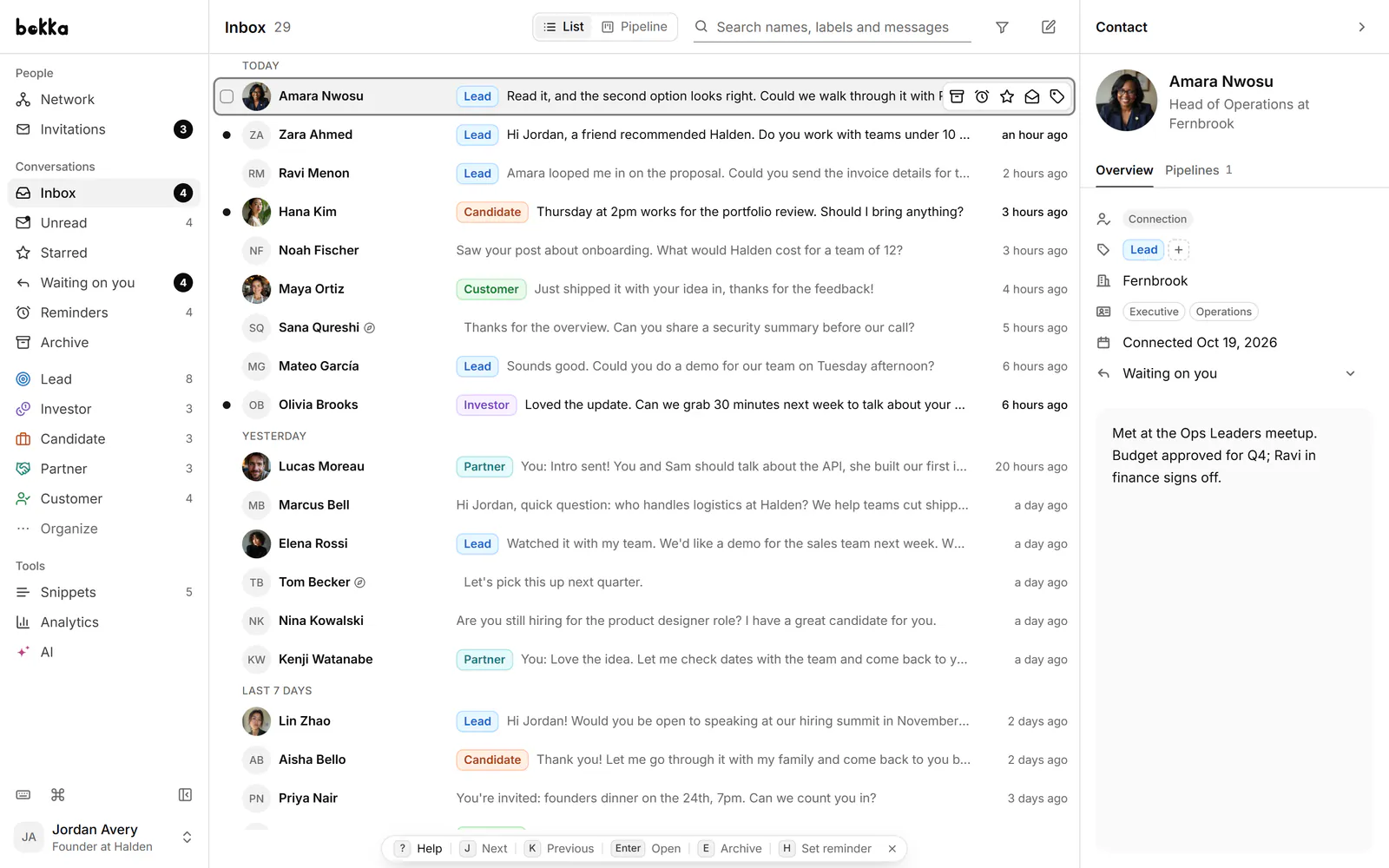Open Unread conversations

(x=104, y=223)
